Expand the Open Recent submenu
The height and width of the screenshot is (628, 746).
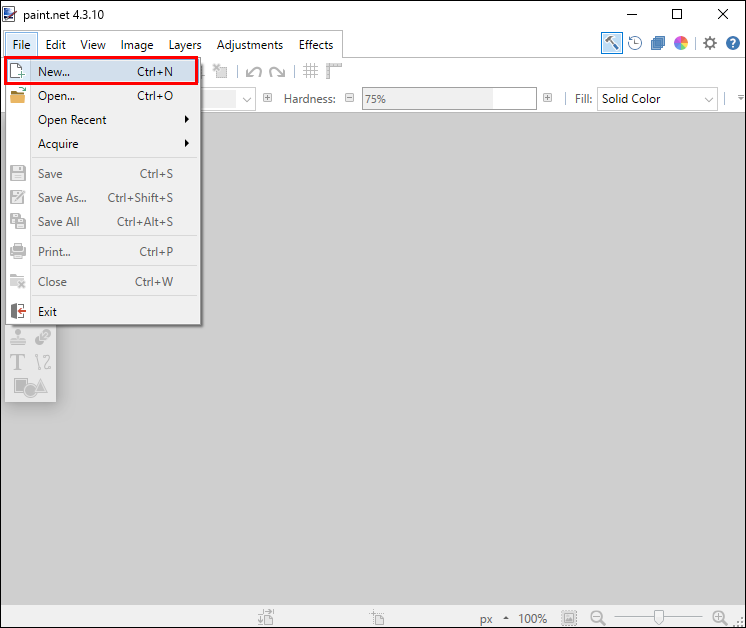click(x=101, y=120)
